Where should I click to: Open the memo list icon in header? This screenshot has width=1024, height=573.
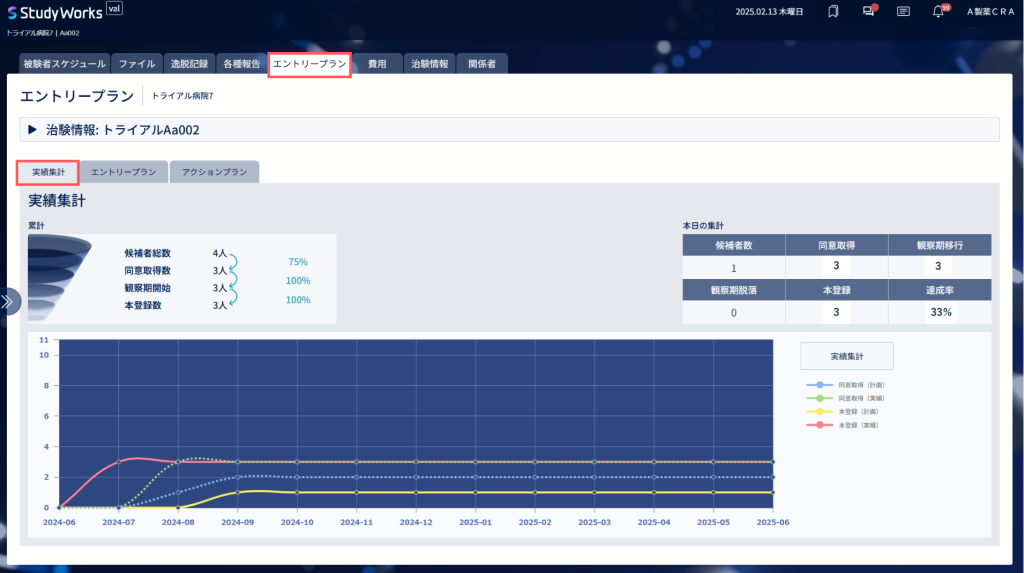tap(903, 11)
